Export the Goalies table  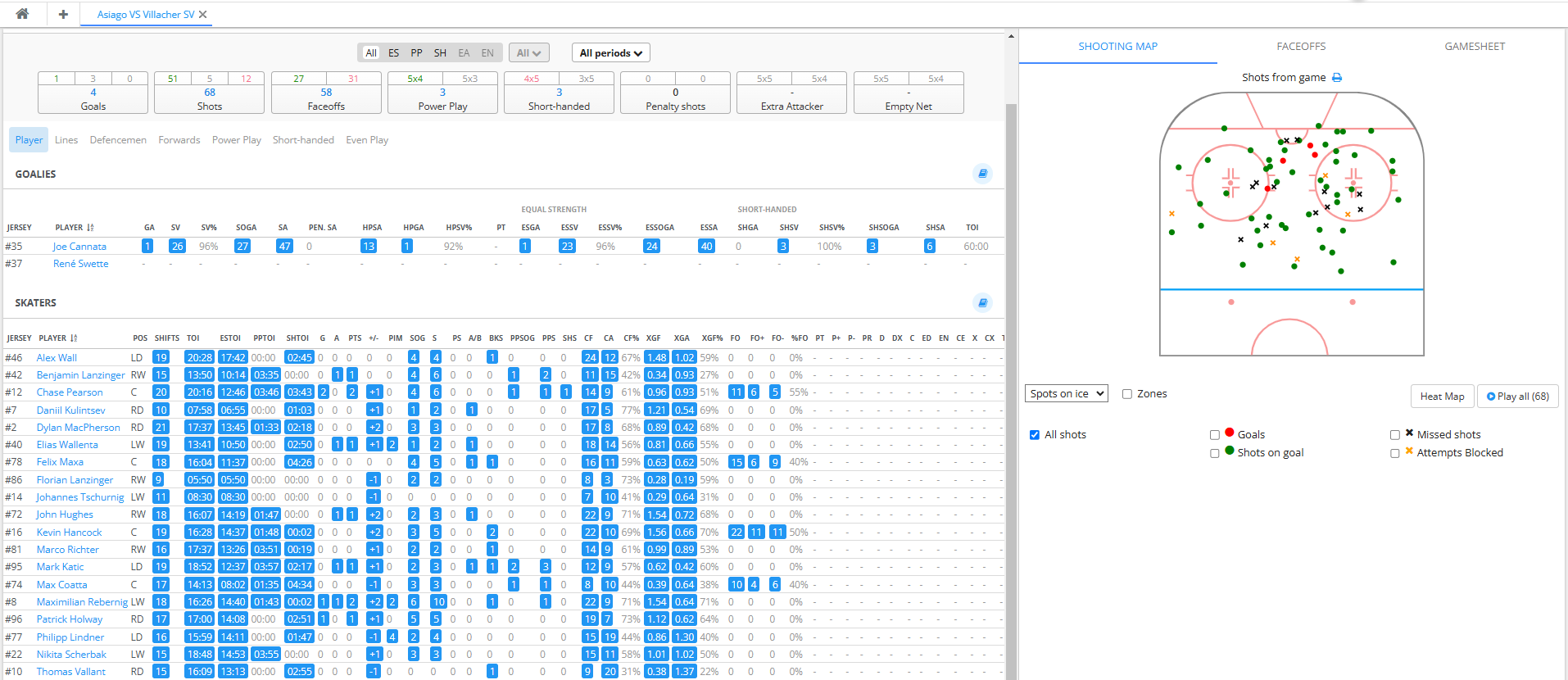coord(983,174)
